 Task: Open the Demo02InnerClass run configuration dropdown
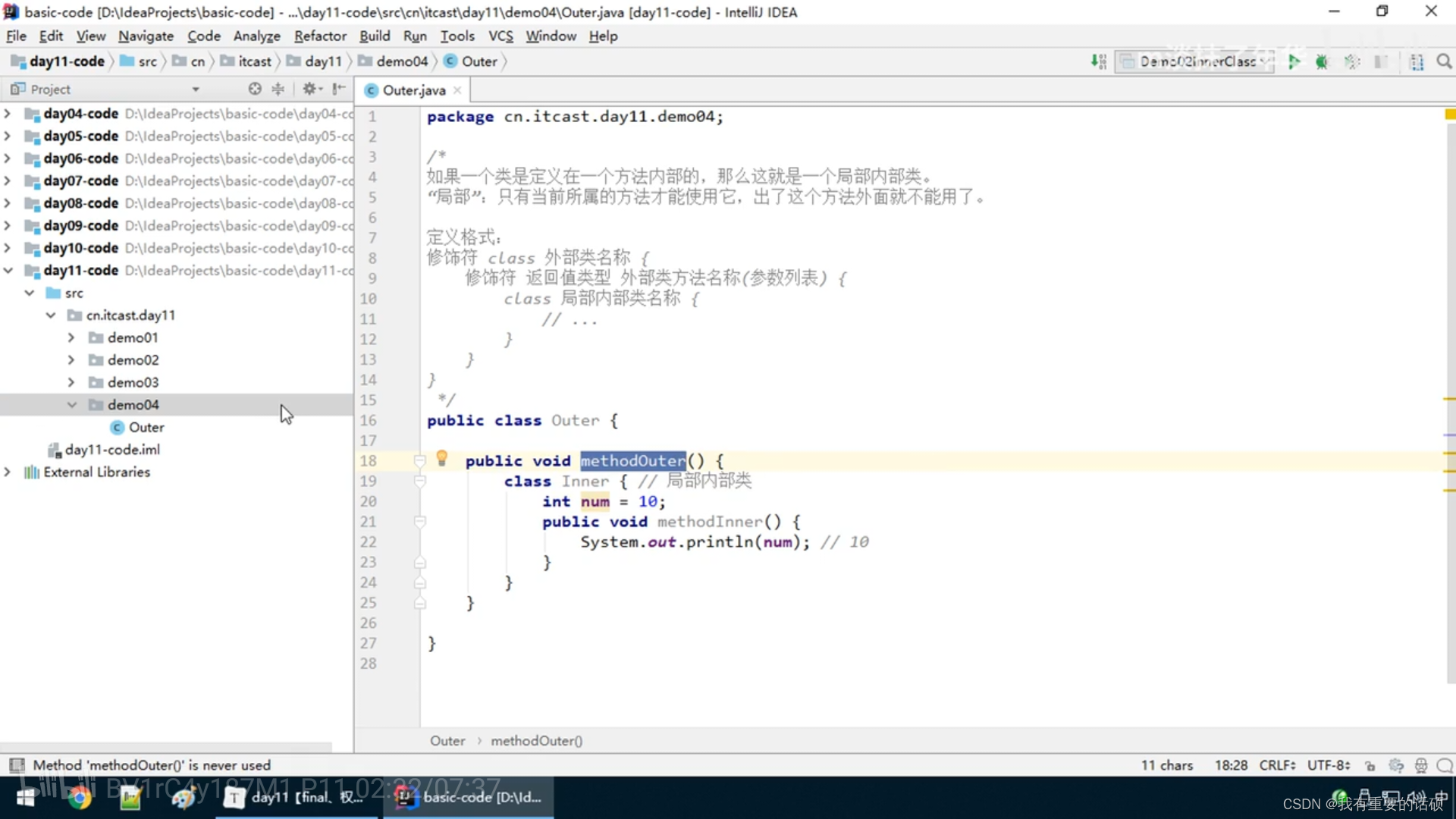tap(1196, 61)
